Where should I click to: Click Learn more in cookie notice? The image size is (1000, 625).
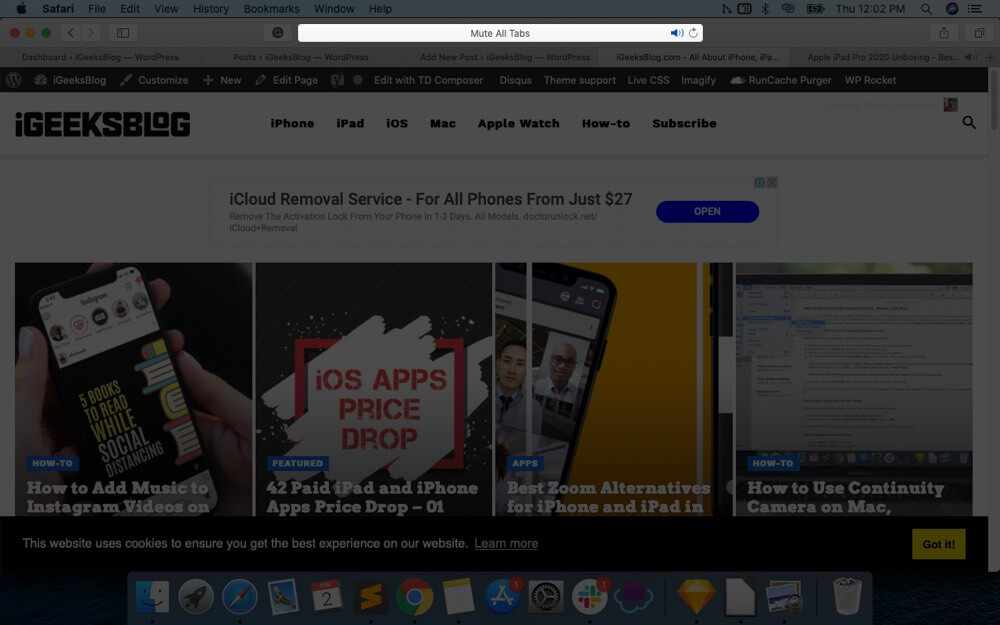click(x=506, y=543)
